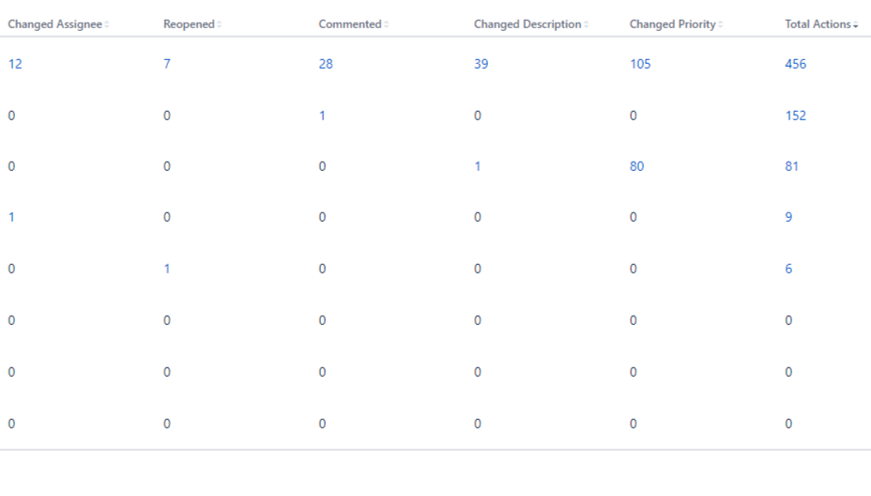
Task: Sort by Changed Priority column
Action: click(x=672, y=24)
